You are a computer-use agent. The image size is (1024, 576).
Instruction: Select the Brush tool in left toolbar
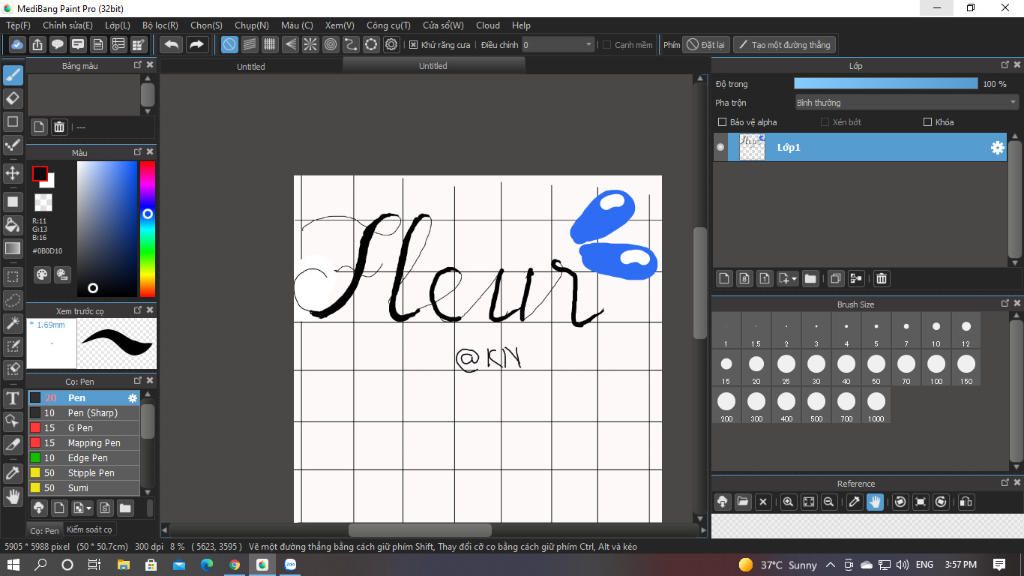tap(12, 75)
